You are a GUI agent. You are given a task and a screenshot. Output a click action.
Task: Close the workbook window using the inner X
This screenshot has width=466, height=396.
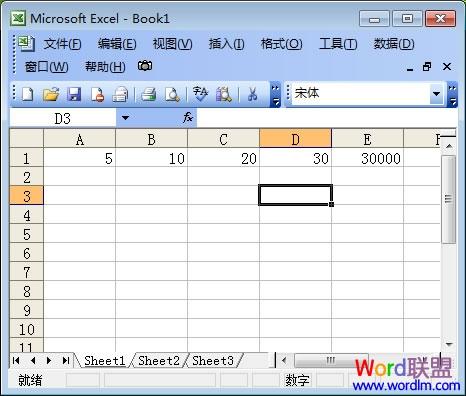pos(447,67)
